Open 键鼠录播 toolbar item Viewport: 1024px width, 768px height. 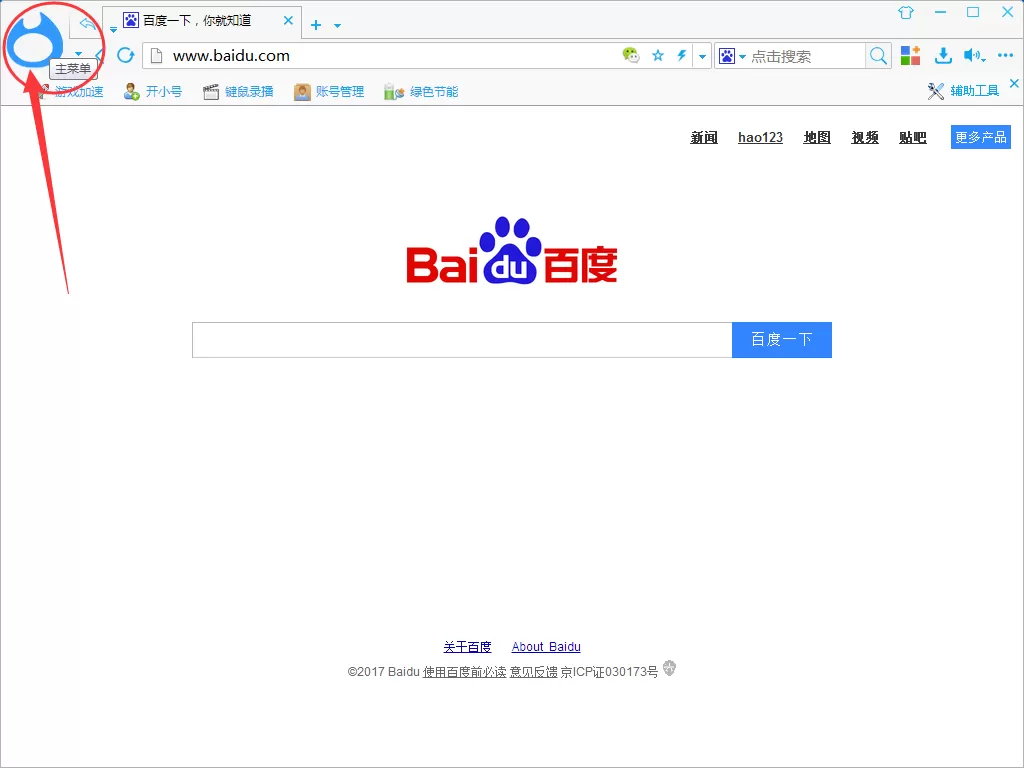click(238, 91)
